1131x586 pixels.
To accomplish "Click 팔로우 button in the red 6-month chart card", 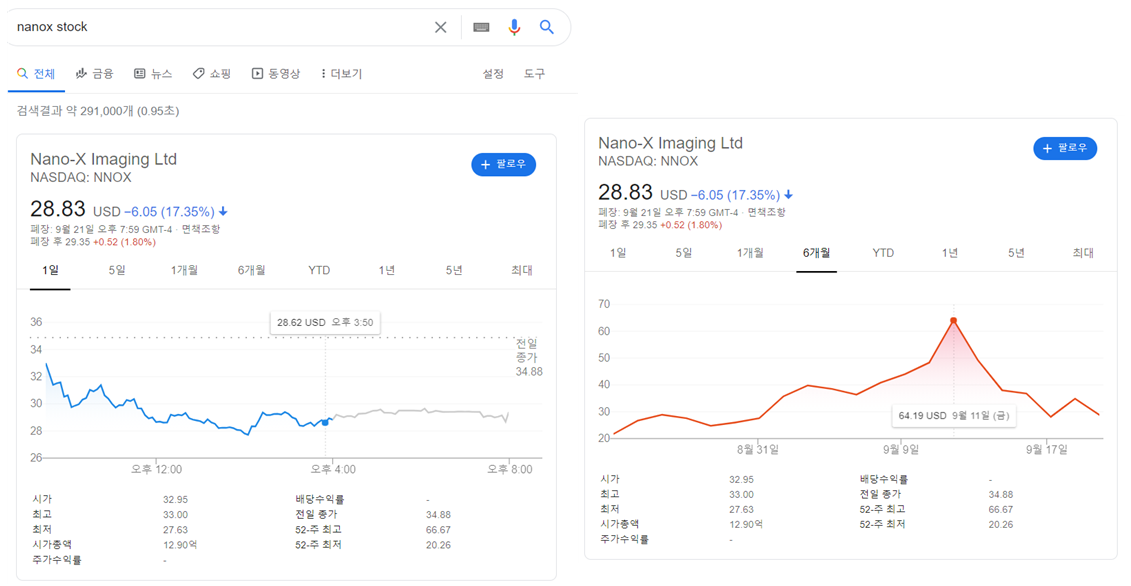I will (1065, 148).
